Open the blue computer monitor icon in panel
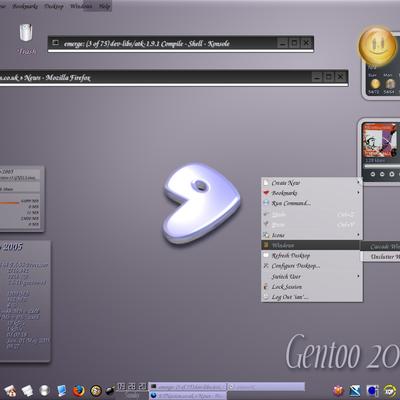This screenshot has width=400, height=400. pos(61,390)
